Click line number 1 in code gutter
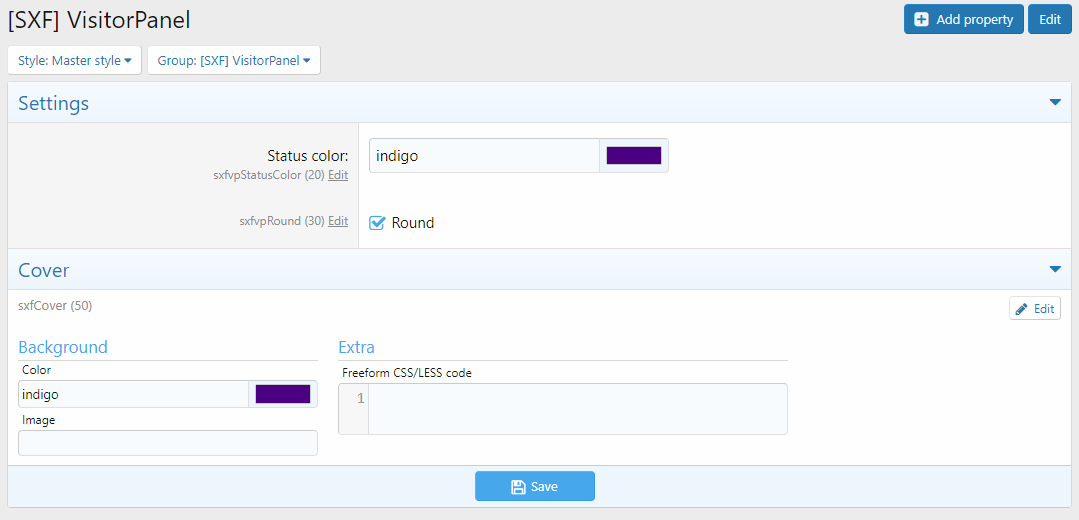The image size is (1079, 520). [x=360, y=399]
